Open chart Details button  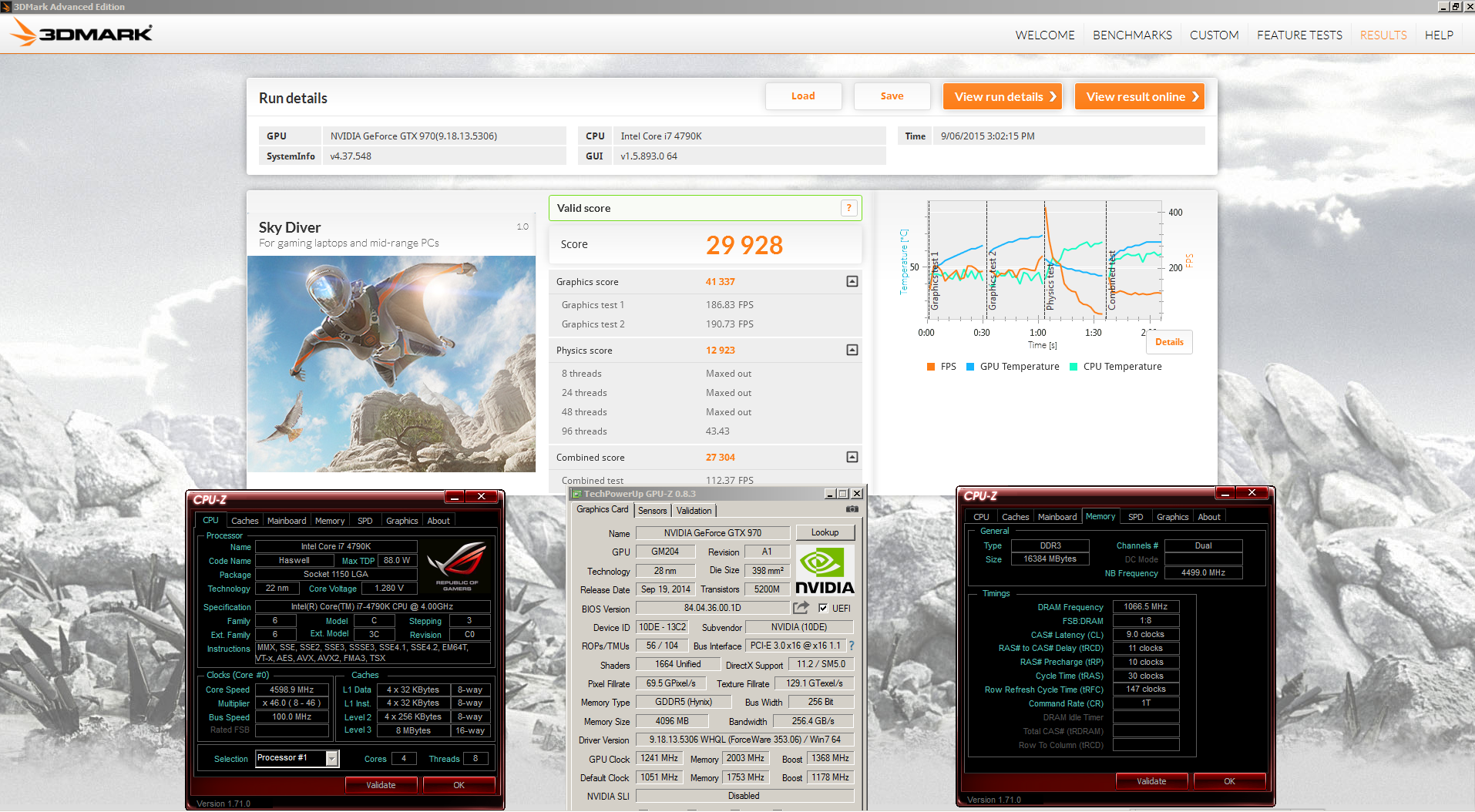[x=1169, y=342]
